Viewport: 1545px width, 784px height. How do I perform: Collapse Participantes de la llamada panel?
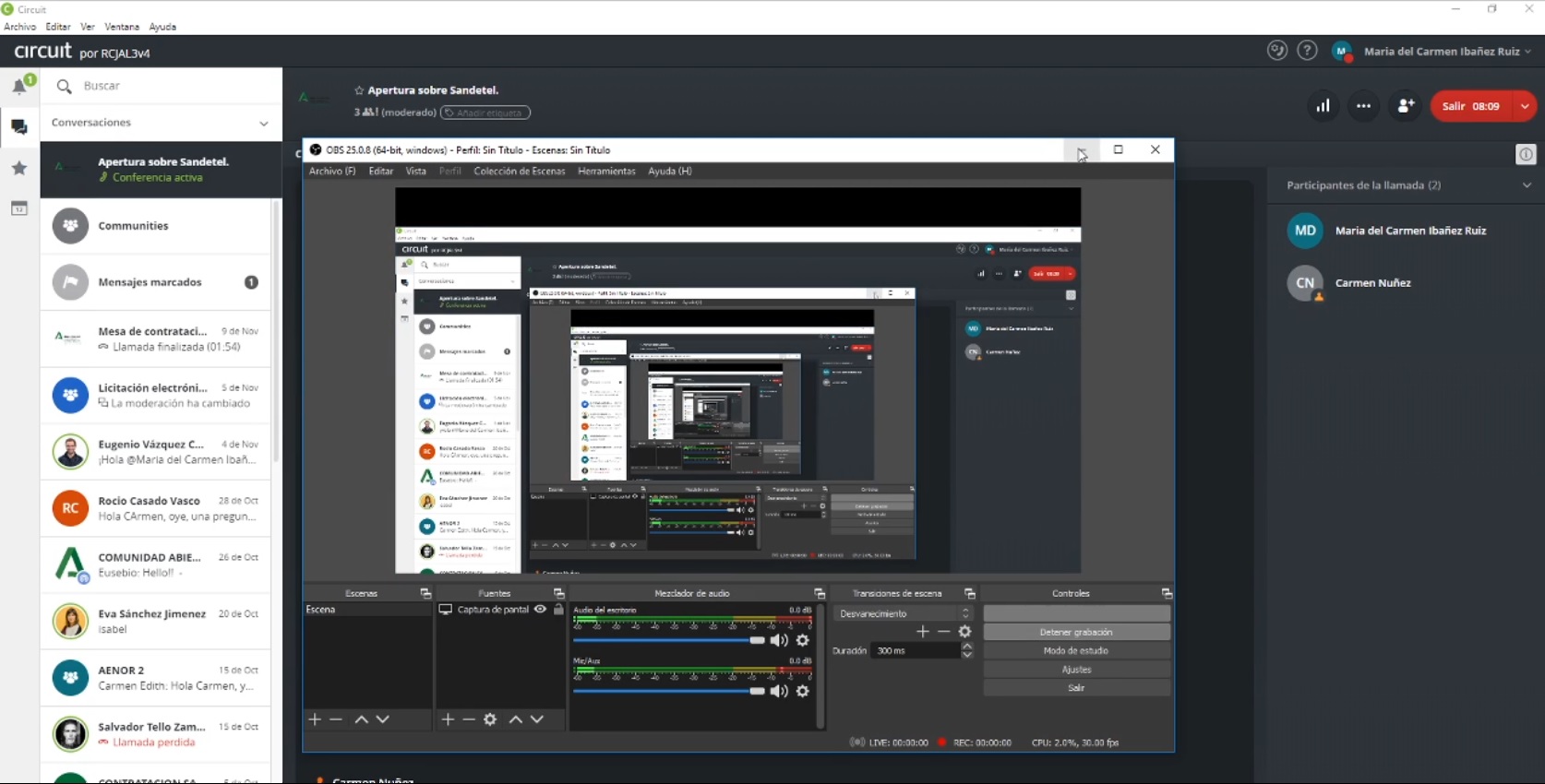pyautogui.click(x=1527, y=185)
